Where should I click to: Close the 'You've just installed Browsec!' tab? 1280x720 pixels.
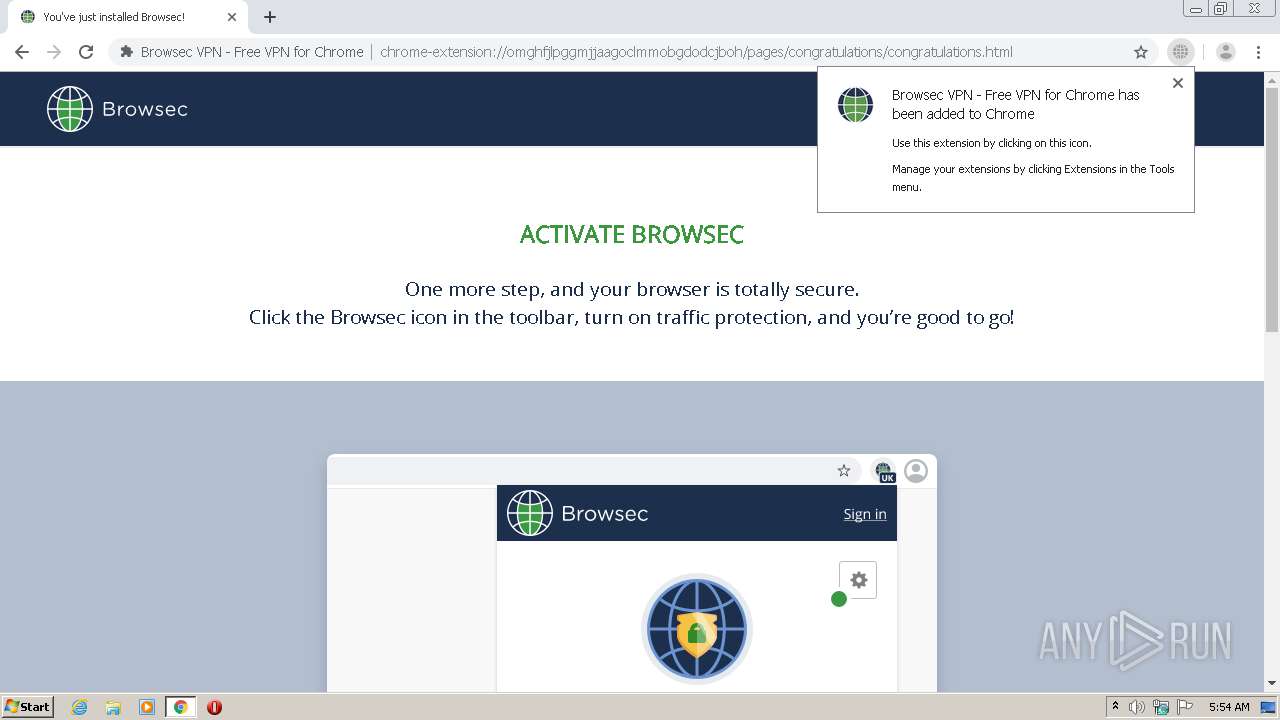232,17
